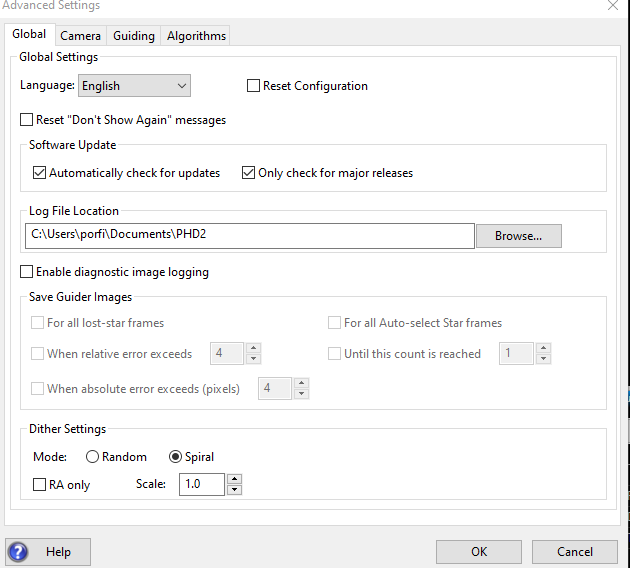
Task: Switch to the Camera tab
Action: click(x=80, y=36)
